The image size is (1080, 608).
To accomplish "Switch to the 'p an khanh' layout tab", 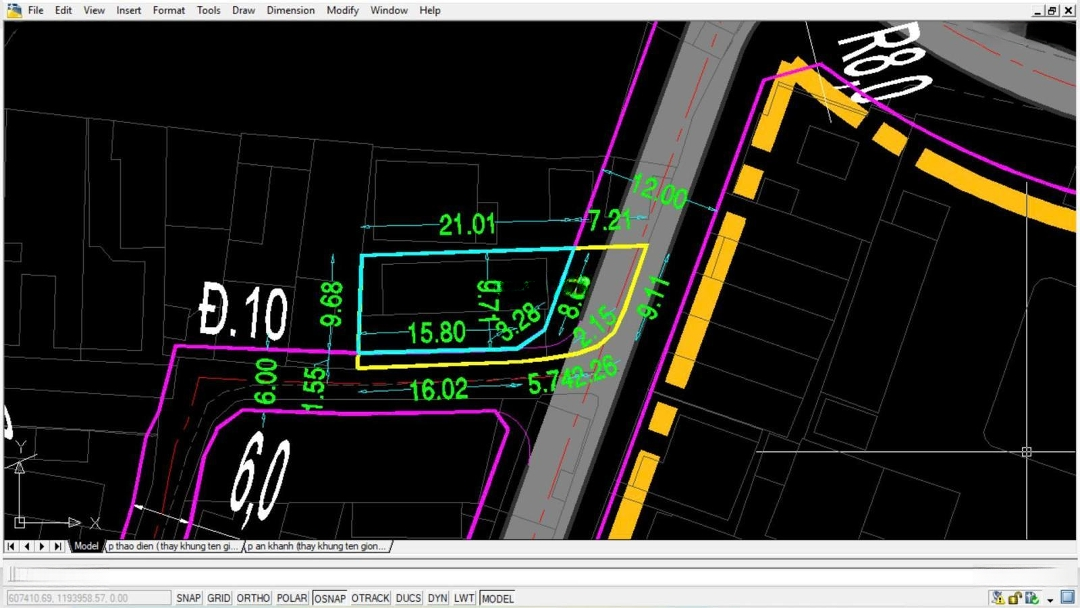I will click(316, 546).
